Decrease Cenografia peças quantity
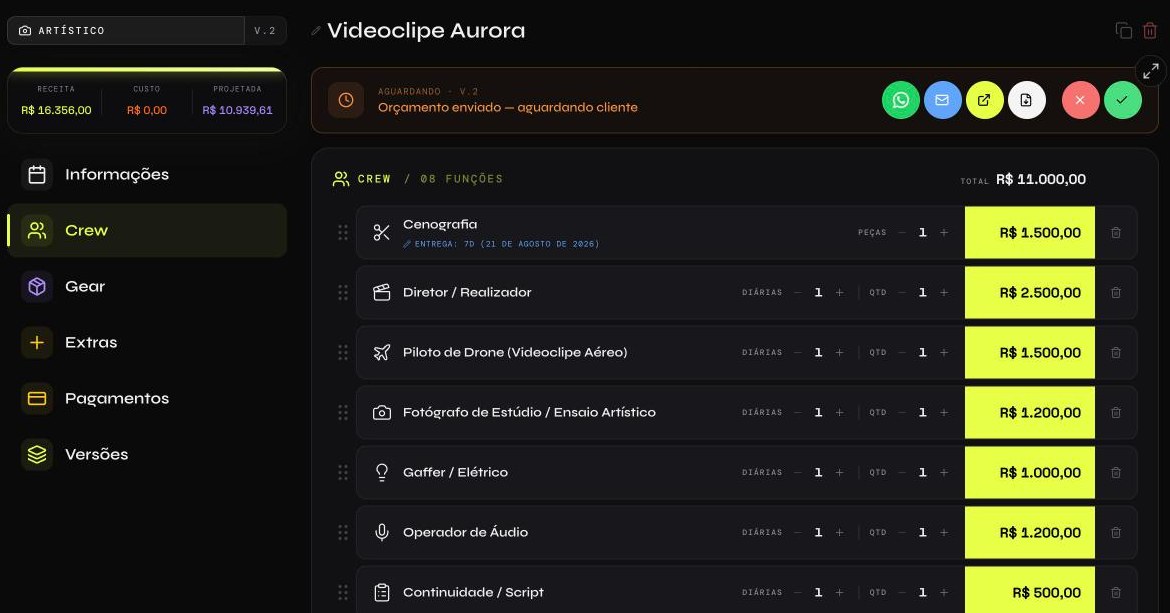Viewport: 1170px width, 613px height. tap(902, 233)
